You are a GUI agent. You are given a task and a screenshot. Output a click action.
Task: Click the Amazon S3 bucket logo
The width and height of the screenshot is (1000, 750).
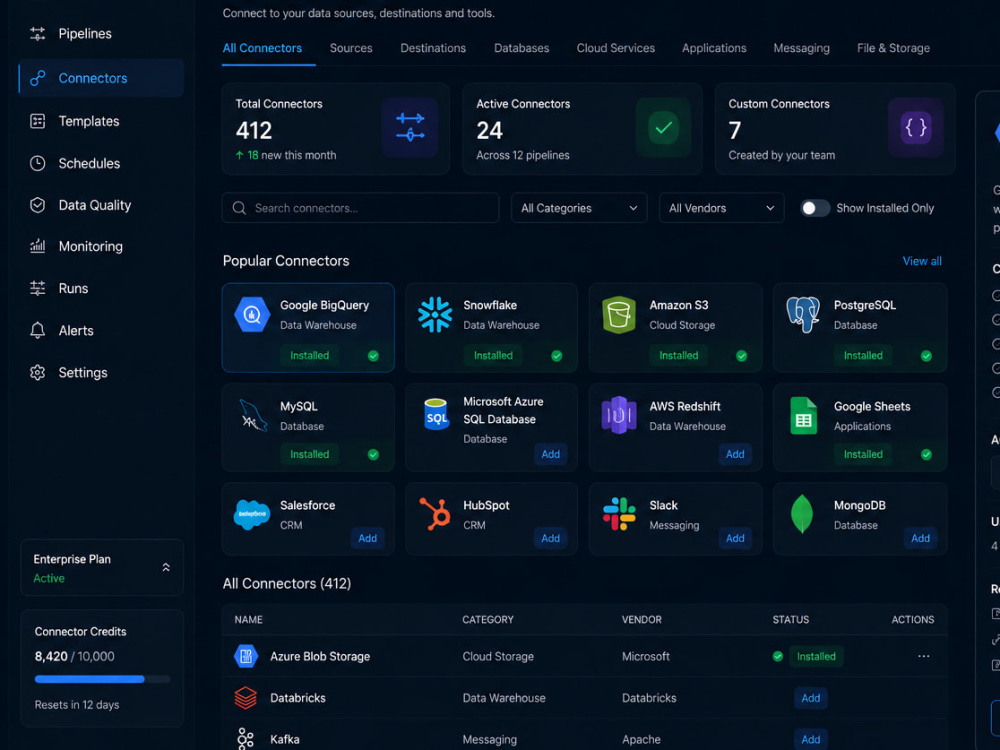point(619,315)
